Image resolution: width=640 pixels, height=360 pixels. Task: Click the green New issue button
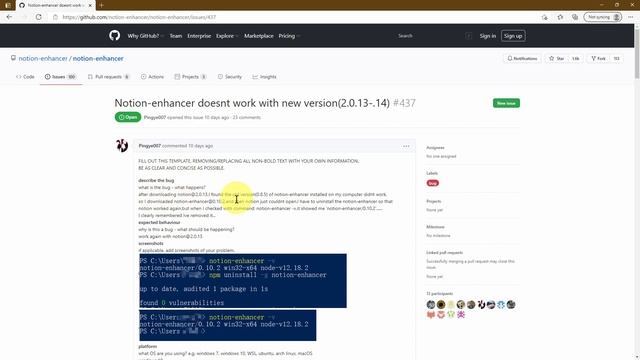click(506, 103)
